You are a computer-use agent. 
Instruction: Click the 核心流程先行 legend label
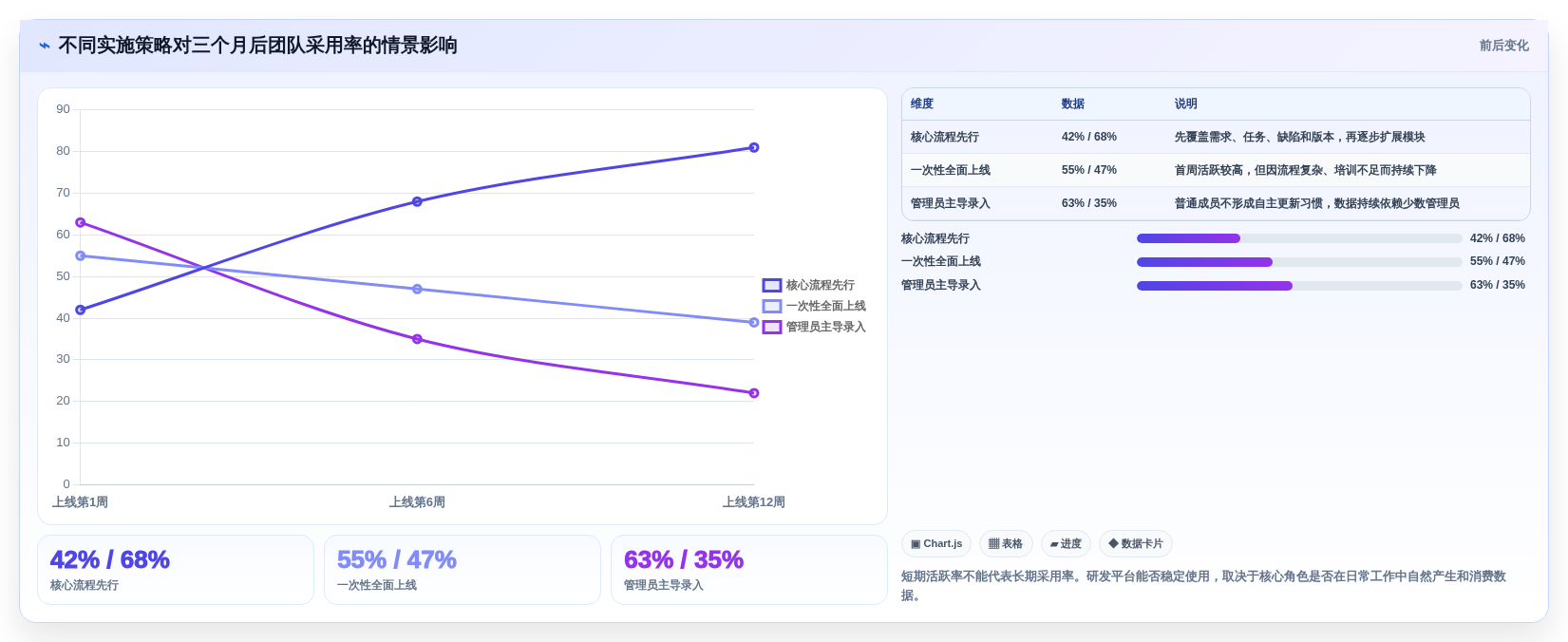tap(821, 285)
